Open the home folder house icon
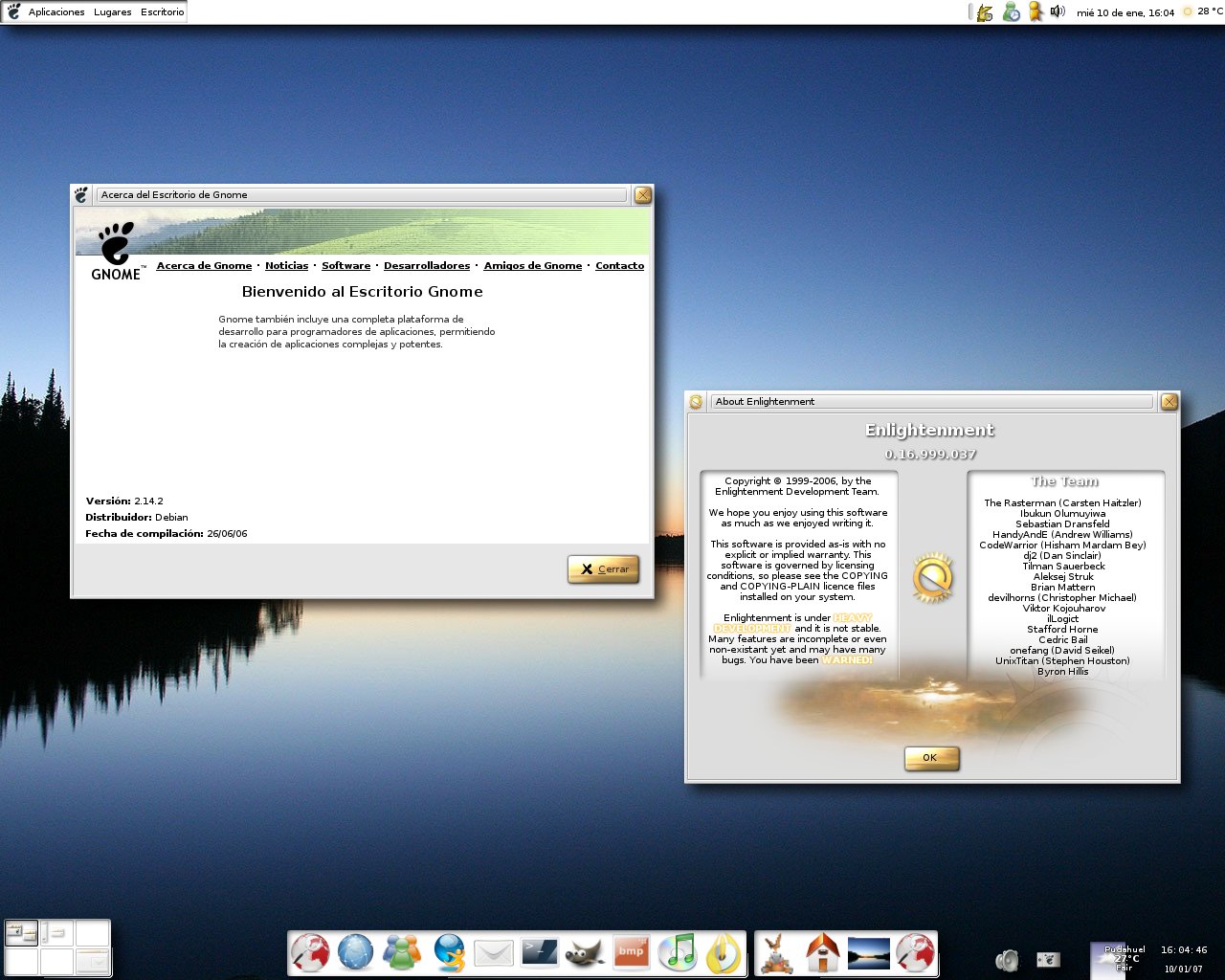This screenshot has width=1225, height=980. [x=823, y=953]
